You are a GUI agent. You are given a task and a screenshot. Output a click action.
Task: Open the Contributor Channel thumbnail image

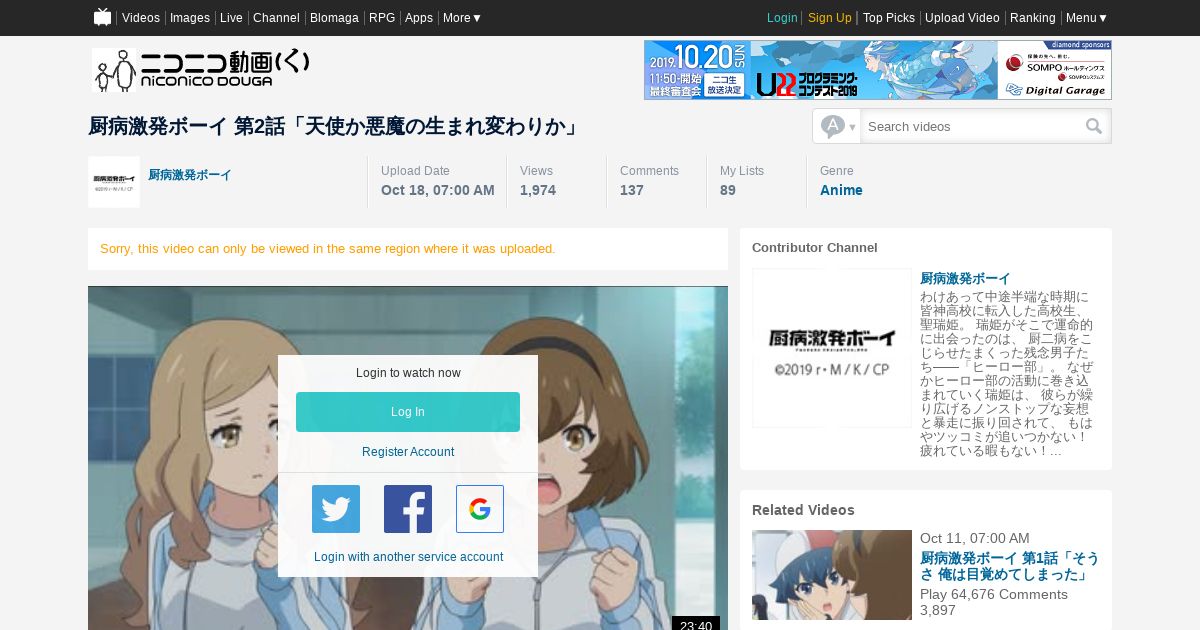click(832, 348)
